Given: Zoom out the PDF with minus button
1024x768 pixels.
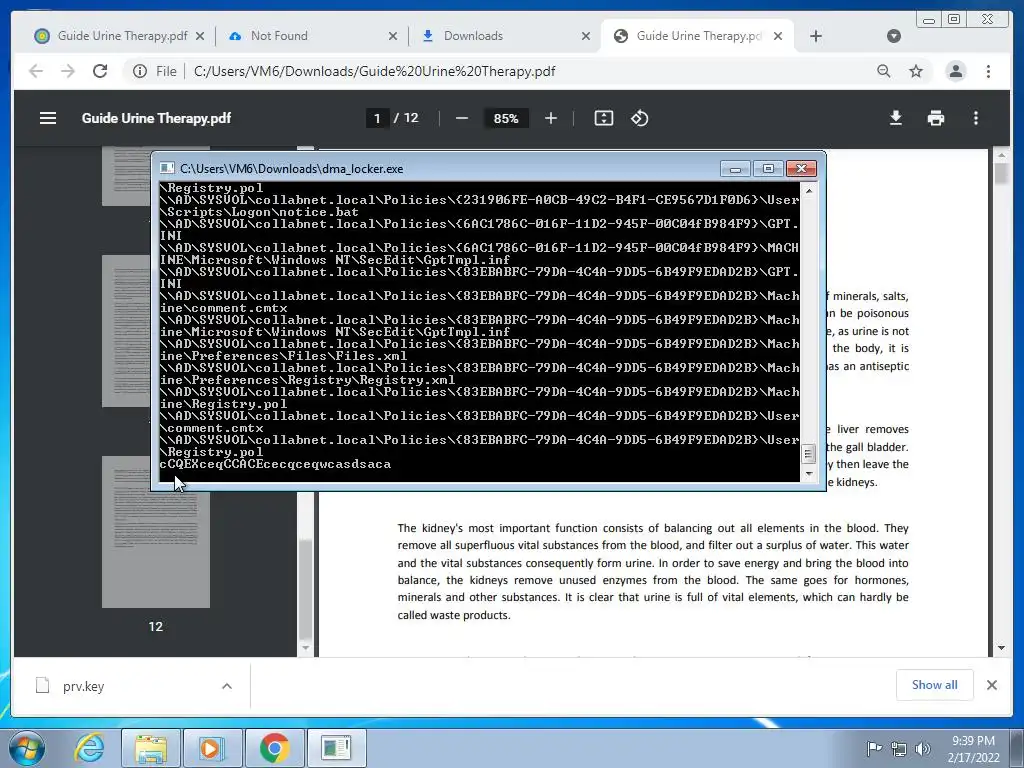Looking at the screenshot, I should click(462, 118).
